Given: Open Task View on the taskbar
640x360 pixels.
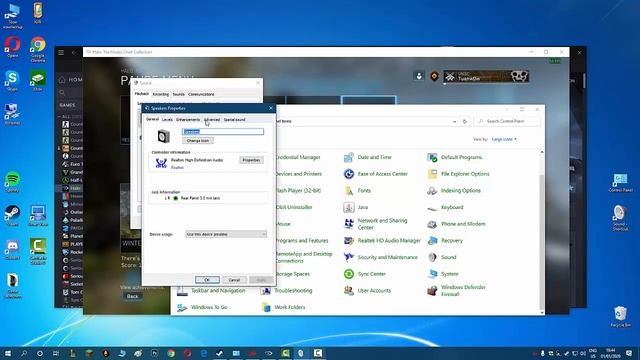Looking at the screenshot, I should (x=56, y=353).
